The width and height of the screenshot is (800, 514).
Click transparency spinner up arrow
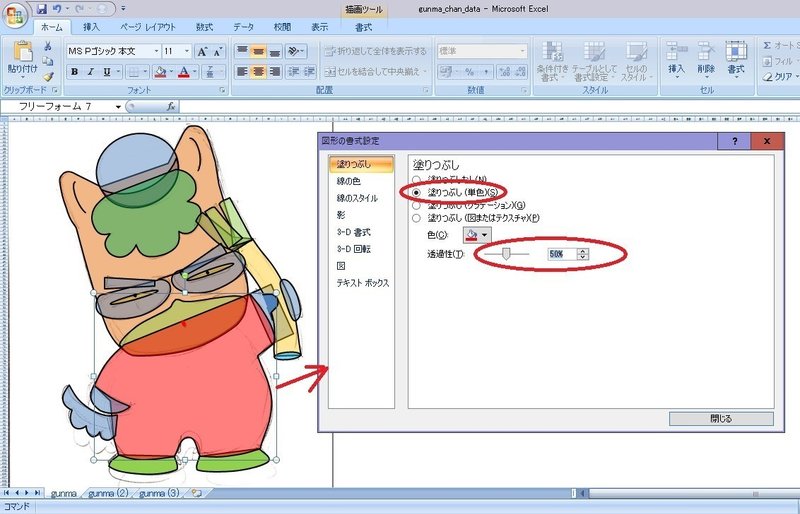(x=583, y=251)
